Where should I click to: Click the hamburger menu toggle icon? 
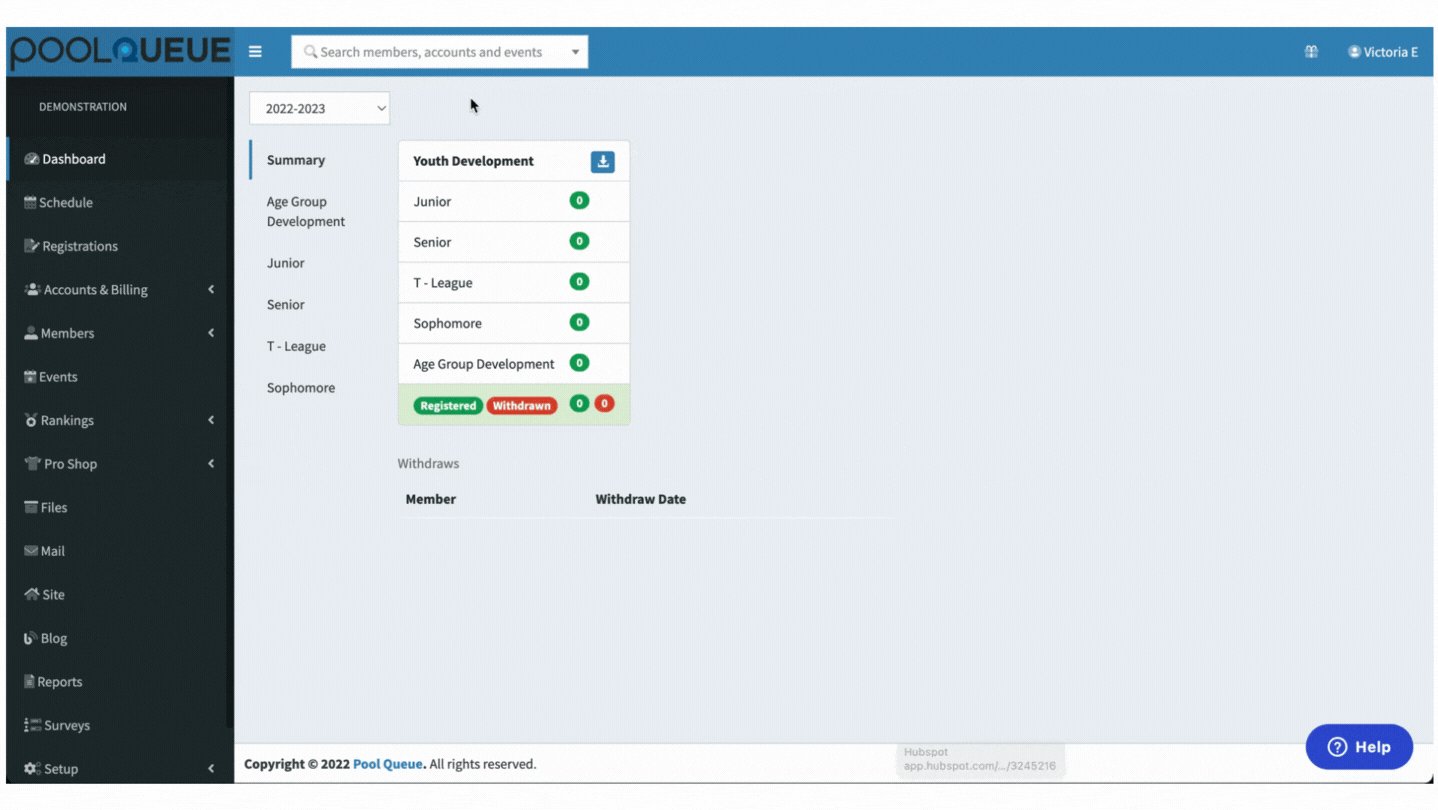coord(255,52)
